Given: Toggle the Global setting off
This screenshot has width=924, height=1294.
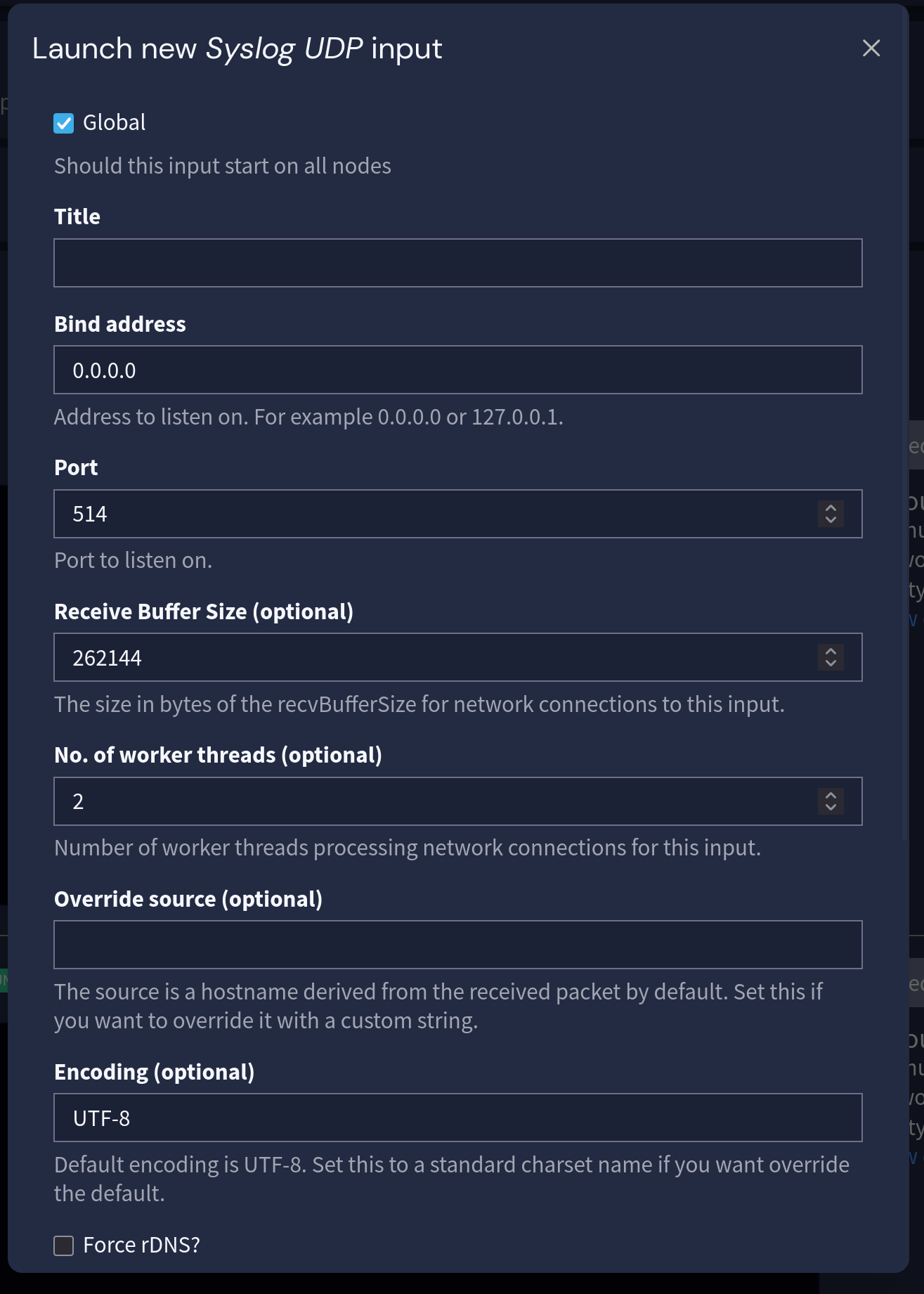Looking at the screenshot, I should (x=64, y=122).
